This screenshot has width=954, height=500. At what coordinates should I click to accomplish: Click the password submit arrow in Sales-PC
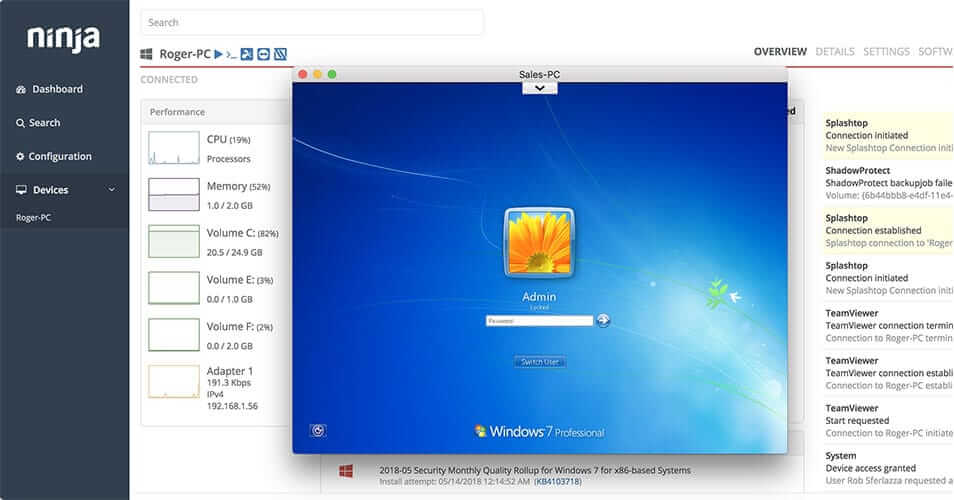[602, 320]
